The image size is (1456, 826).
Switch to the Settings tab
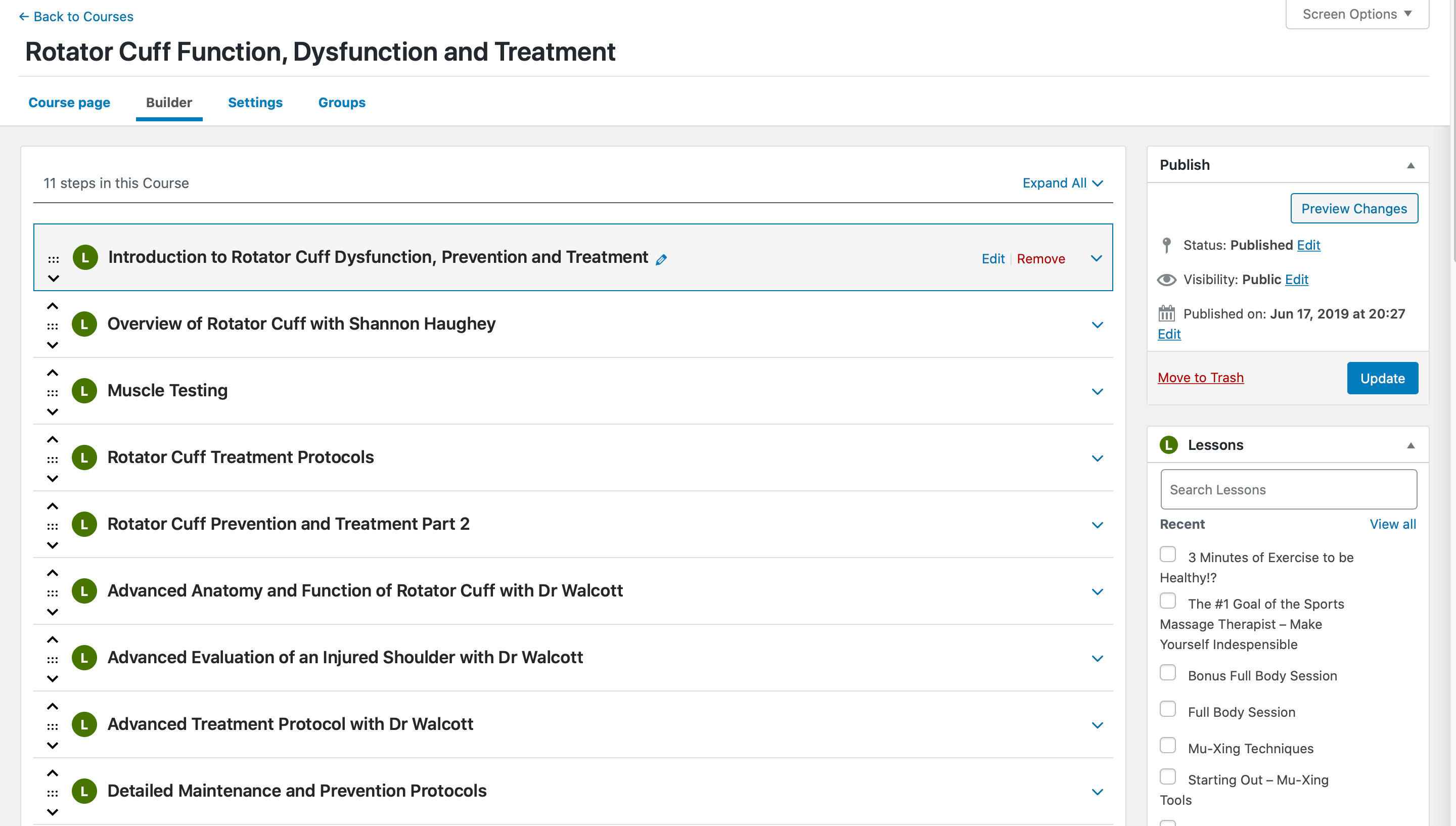coord(254,101)
